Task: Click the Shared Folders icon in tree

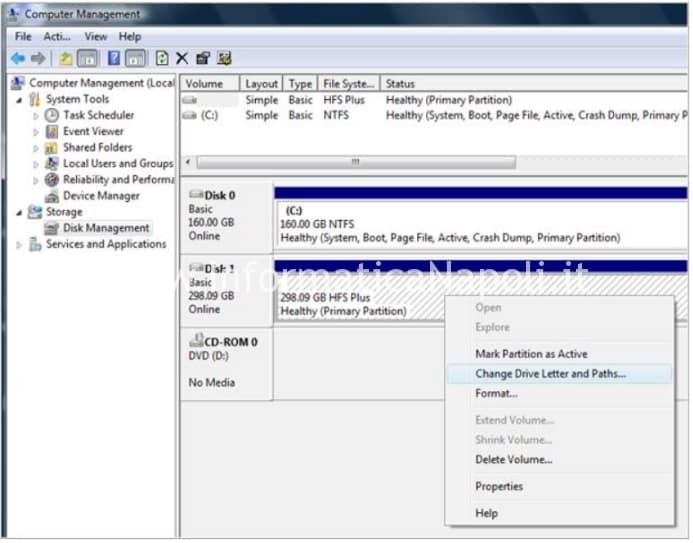Action: point(51,148)
